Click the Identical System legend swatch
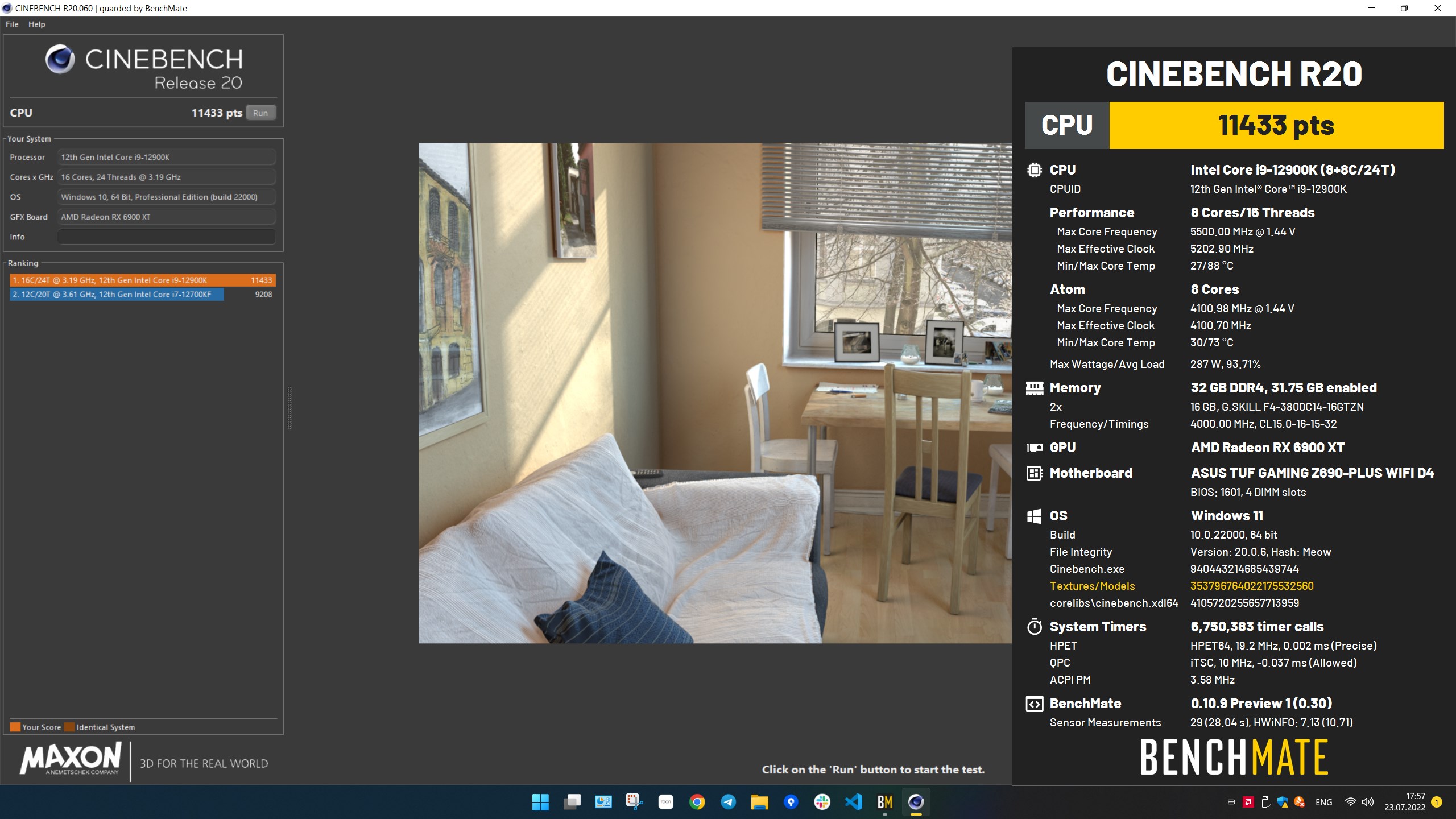The width and height of the screenshot is (1456, 819). pos(69,727)
